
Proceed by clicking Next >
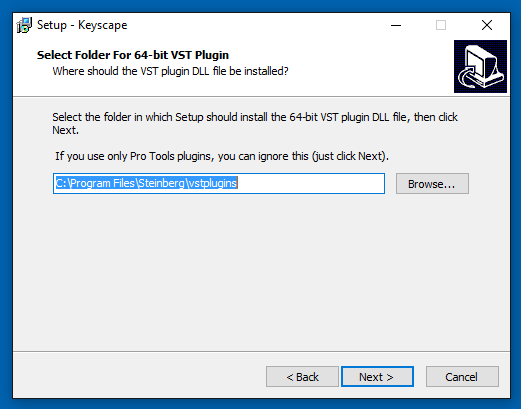click(377, 377)
